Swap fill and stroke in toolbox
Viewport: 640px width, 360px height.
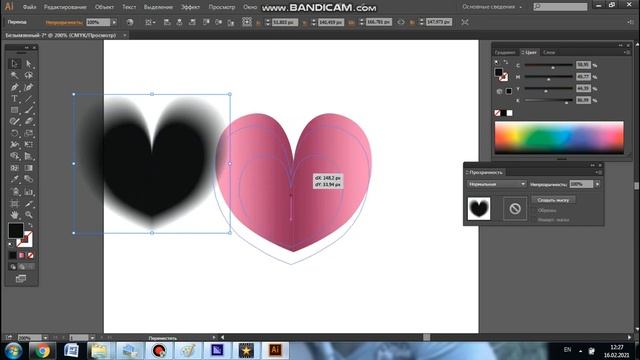(31, 225)
